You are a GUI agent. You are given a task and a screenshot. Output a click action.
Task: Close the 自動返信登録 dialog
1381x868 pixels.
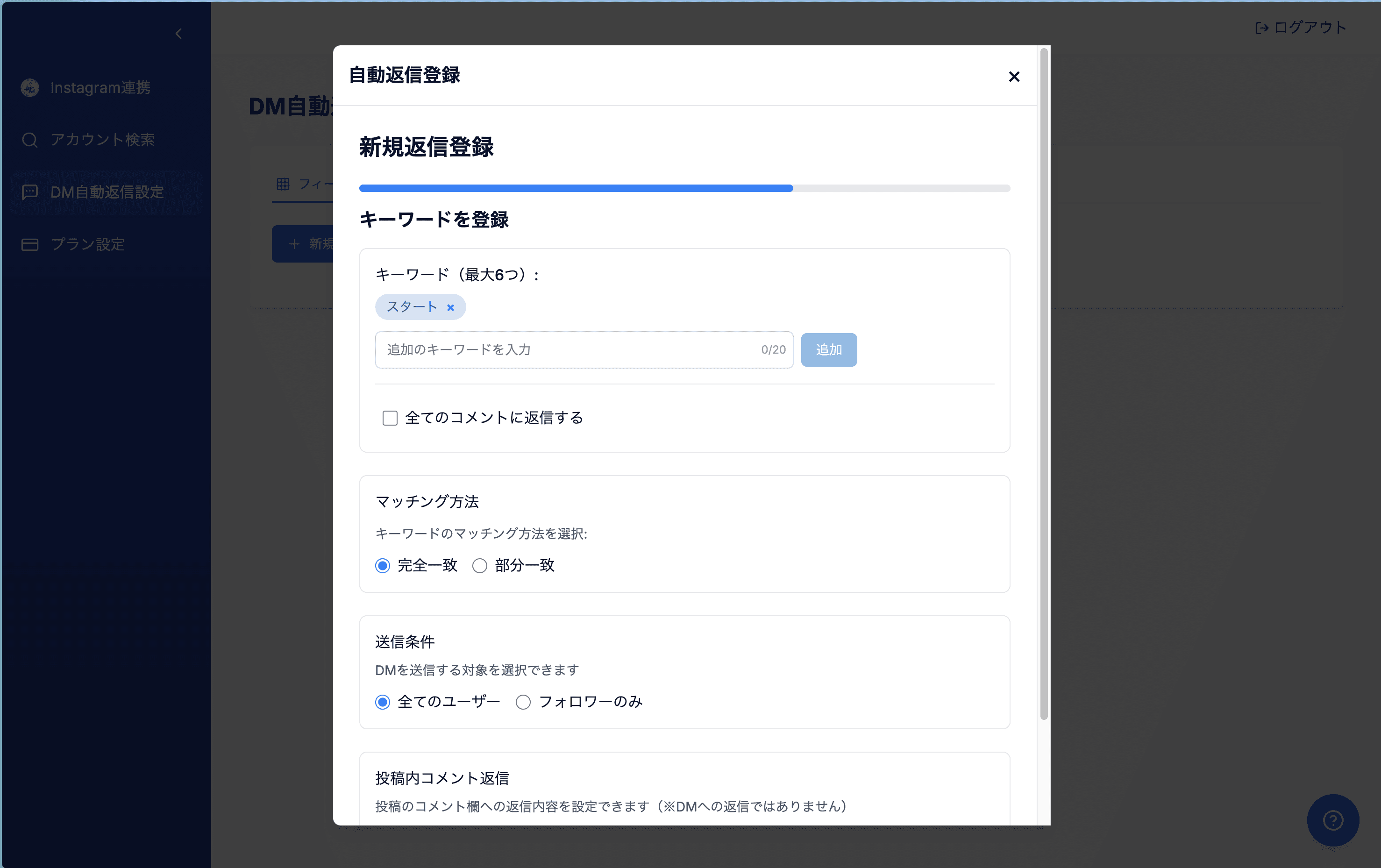(x=1014, y=76)
